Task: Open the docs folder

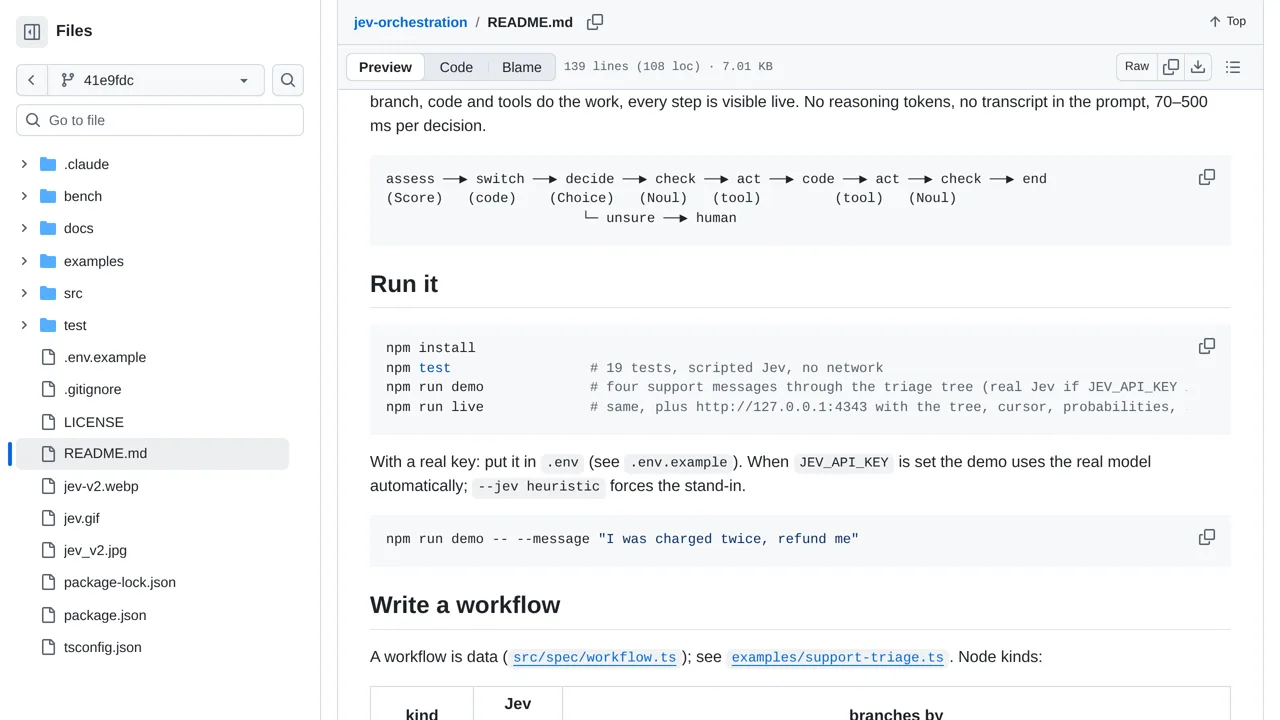Action: click(x=79, y=228)
